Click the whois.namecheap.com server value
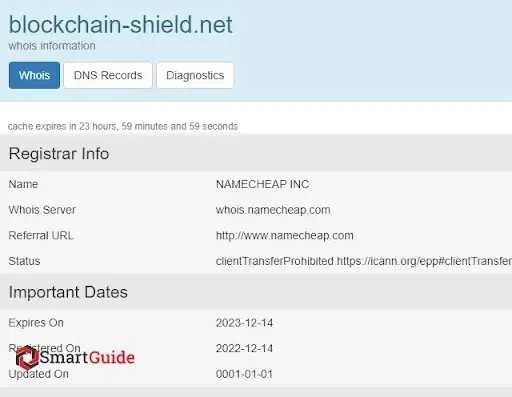The width and height of the screenshot is (512, 397). [x=273, y=210]
